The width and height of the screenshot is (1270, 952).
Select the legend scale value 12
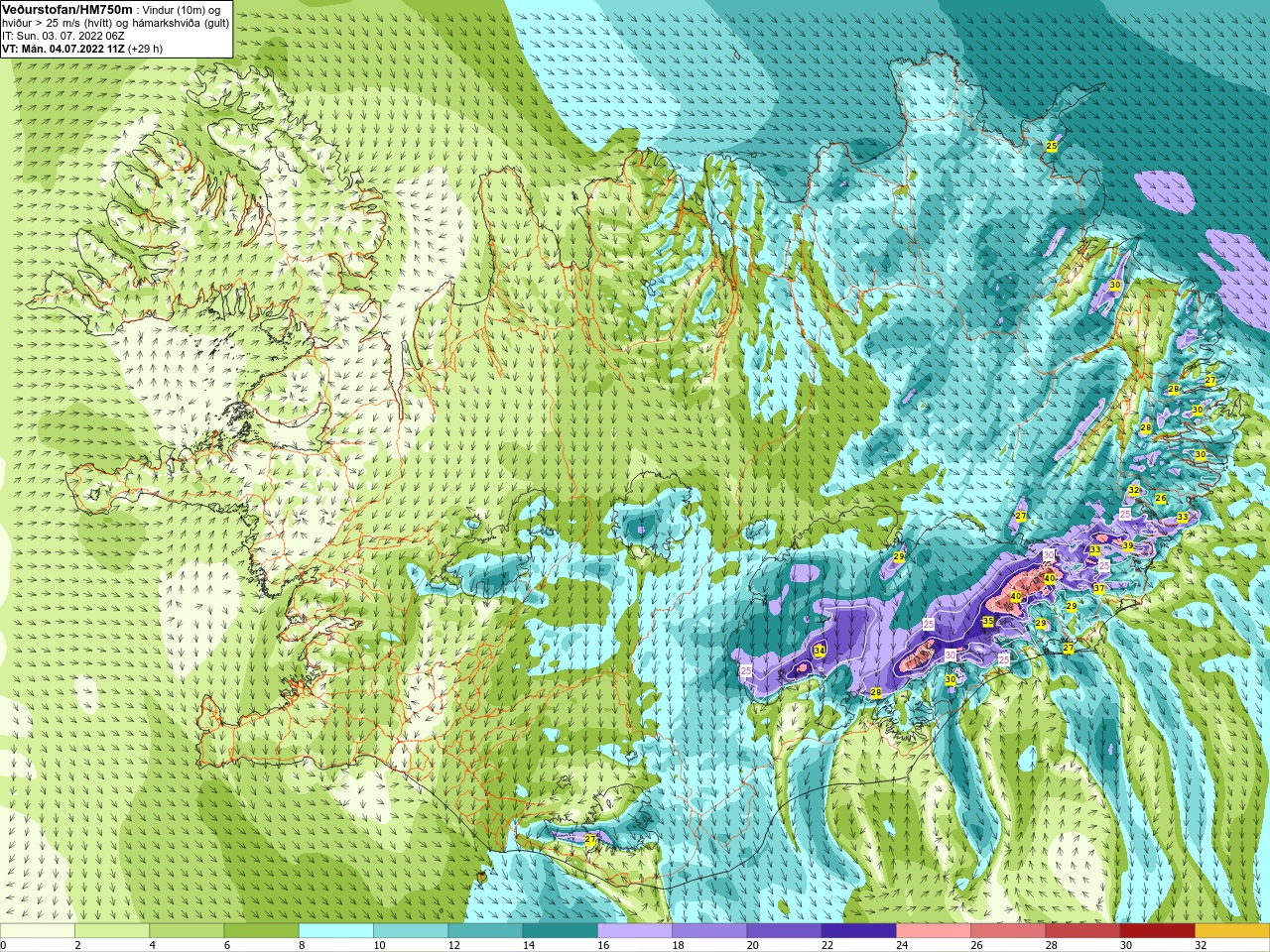point(453,945)
